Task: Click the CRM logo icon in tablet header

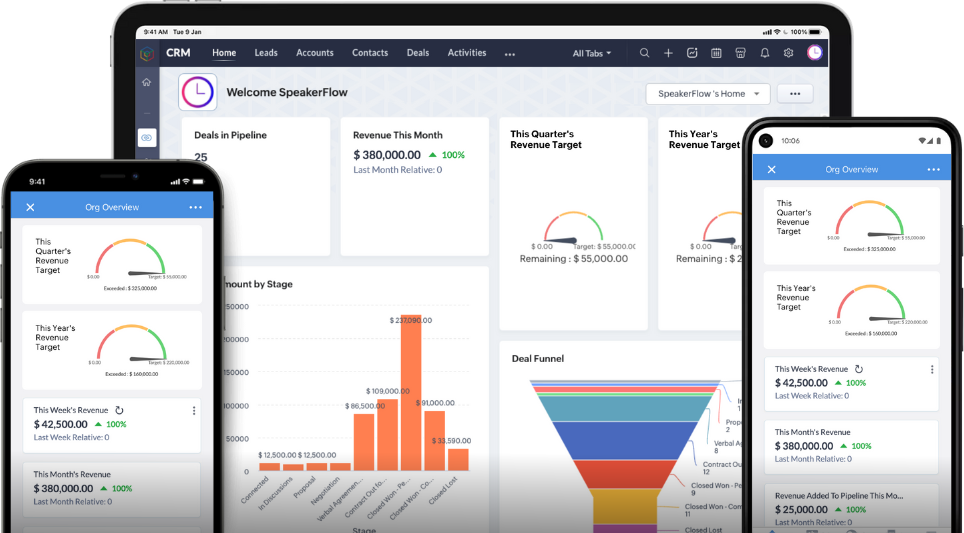Action: tap(147, 53)
